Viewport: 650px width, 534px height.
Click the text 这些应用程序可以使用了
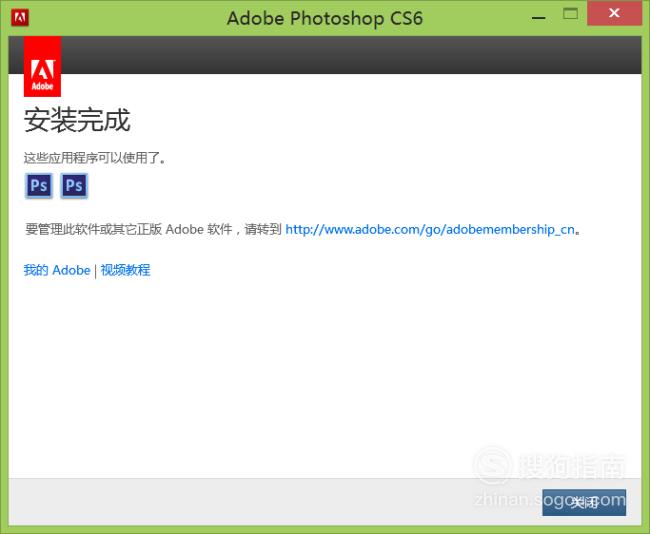94,158
